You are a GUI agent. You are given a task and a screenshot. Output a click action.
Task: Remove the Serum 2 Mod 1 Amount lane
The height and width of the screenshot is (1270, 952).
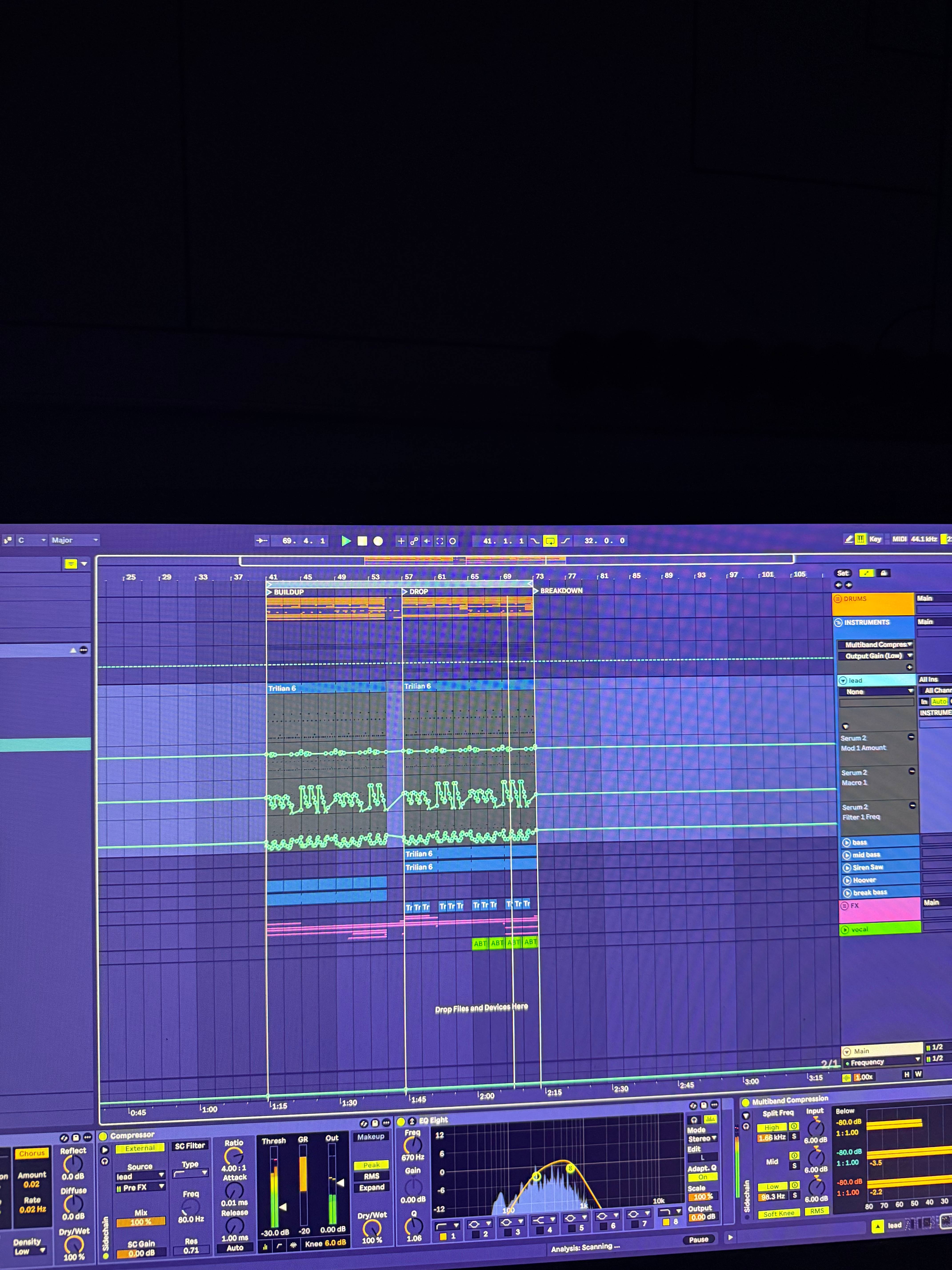pos(911,737)
